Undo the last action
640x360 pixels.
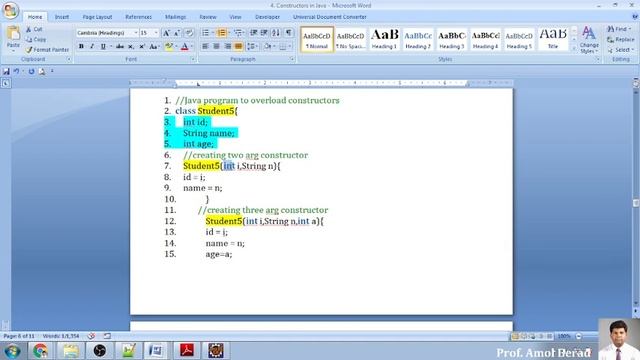point(16,71)
